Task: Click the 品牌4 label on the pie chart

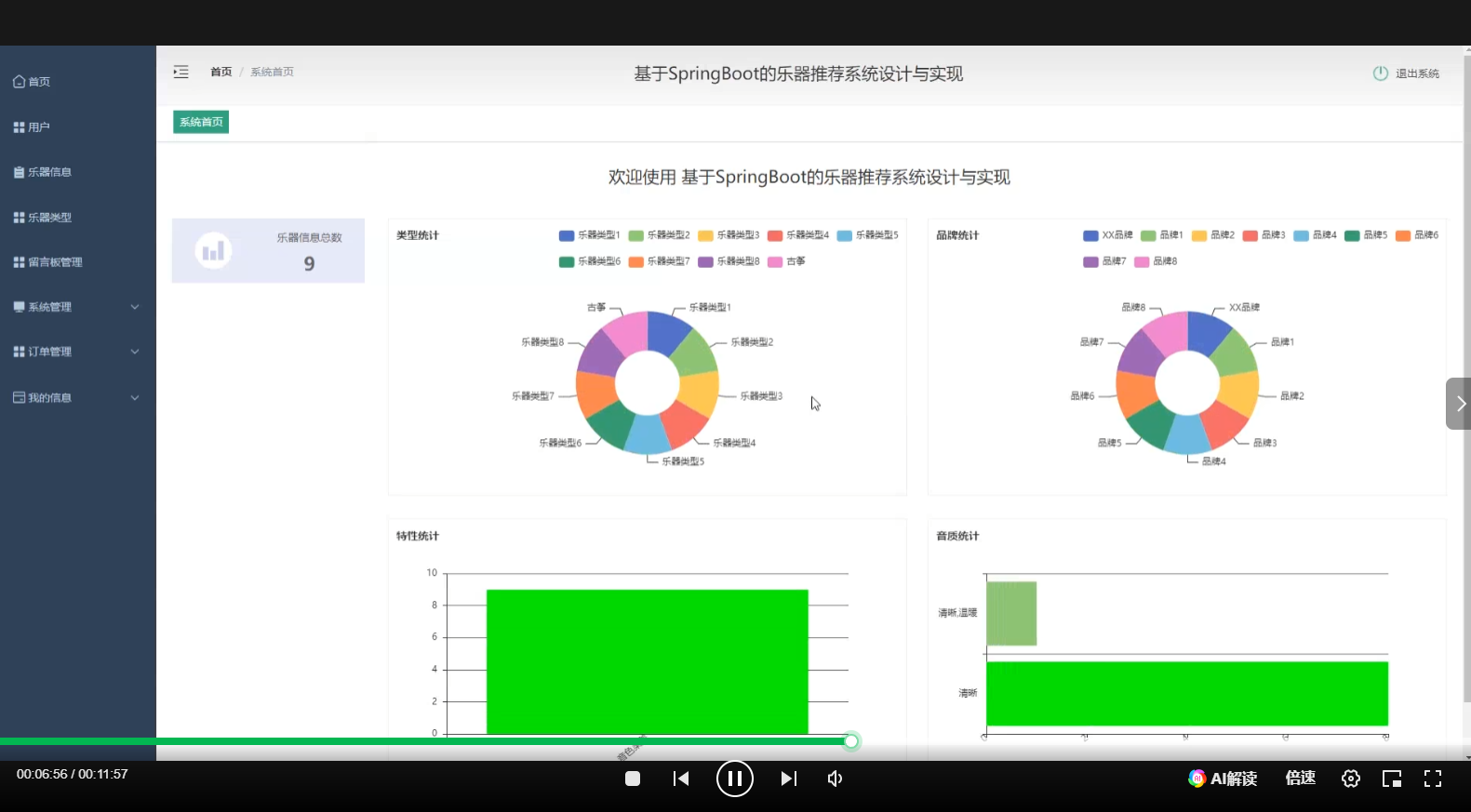Action: click(x=1213, y=461)
